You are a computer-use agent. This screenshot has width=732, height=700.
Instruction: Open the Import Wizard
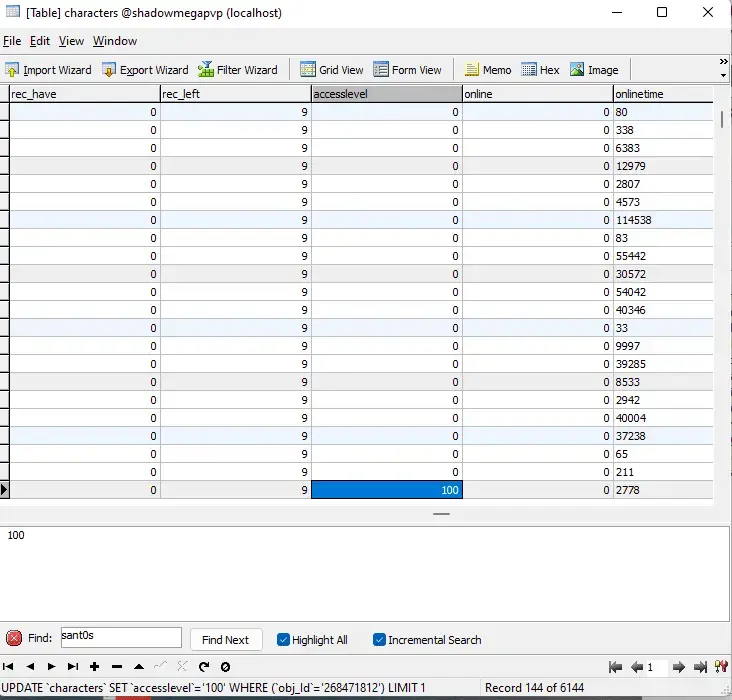pos(49,70)
